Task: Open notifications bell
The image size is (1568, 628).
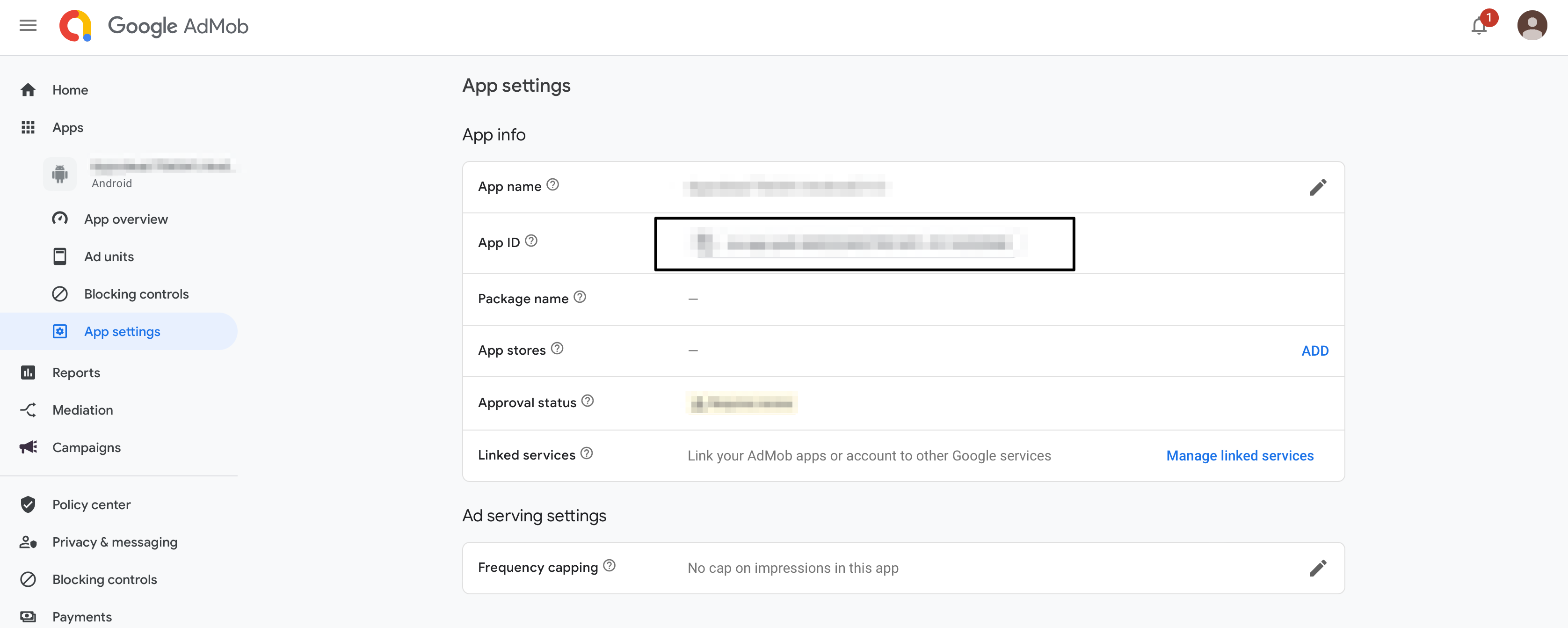Action: click(x=1479, y=26)
